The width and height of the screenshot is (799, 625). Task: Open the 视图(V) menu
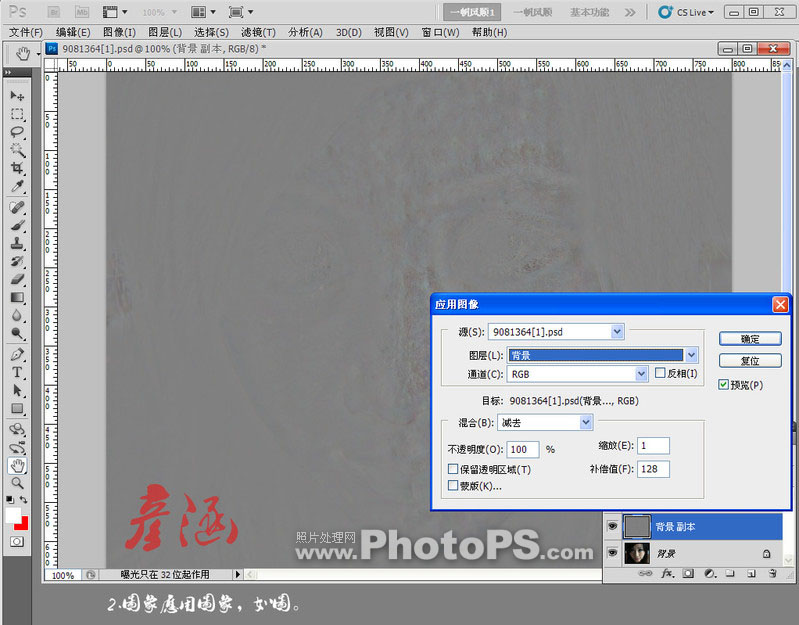(391, 33)
